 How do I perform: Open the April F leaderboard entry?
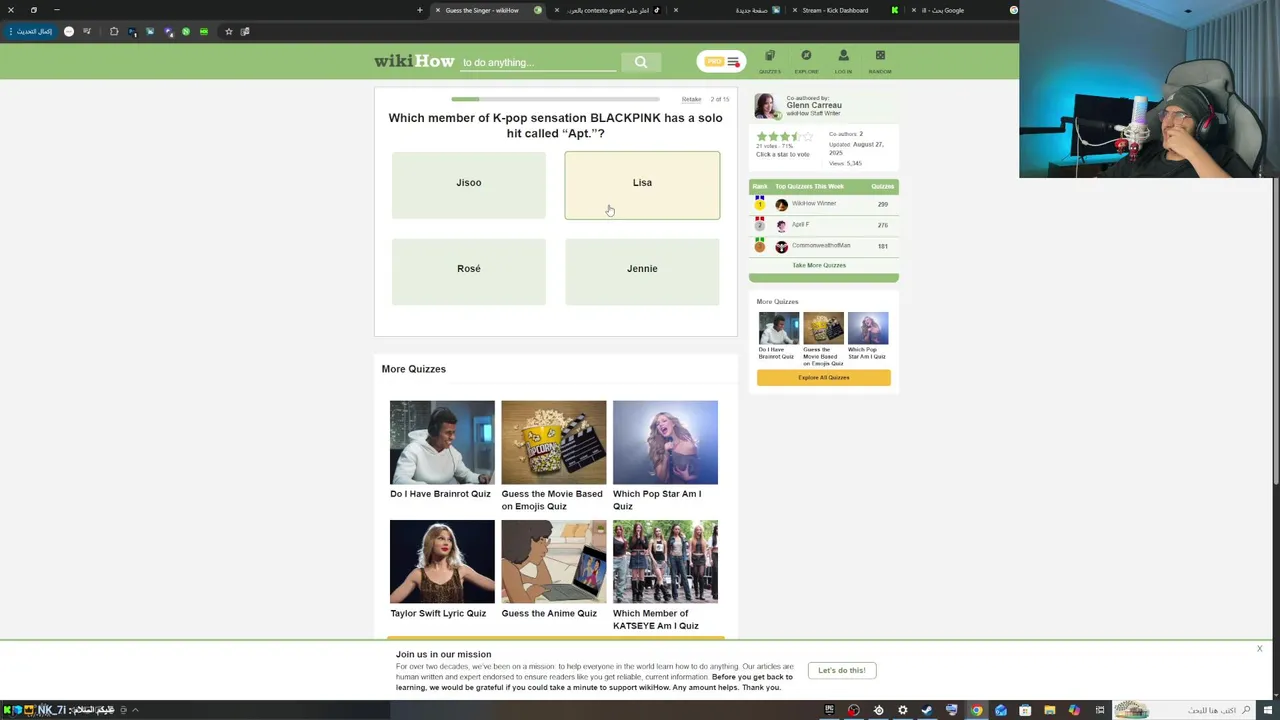tap(824, 225)
